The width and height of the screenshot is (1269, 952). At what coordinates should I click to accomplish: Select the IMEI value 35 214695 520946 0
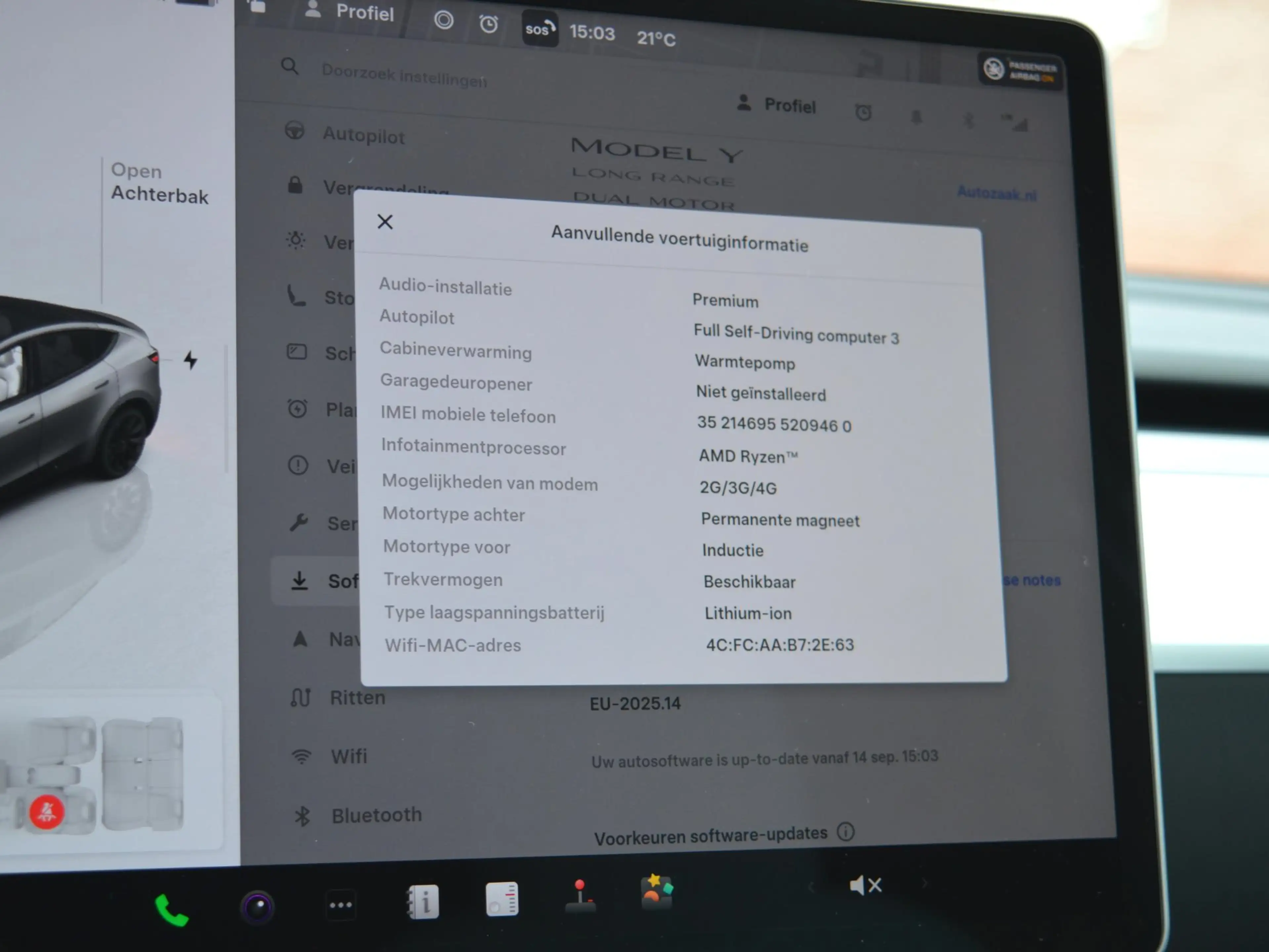pyautogui.click(x=774, y=424)
